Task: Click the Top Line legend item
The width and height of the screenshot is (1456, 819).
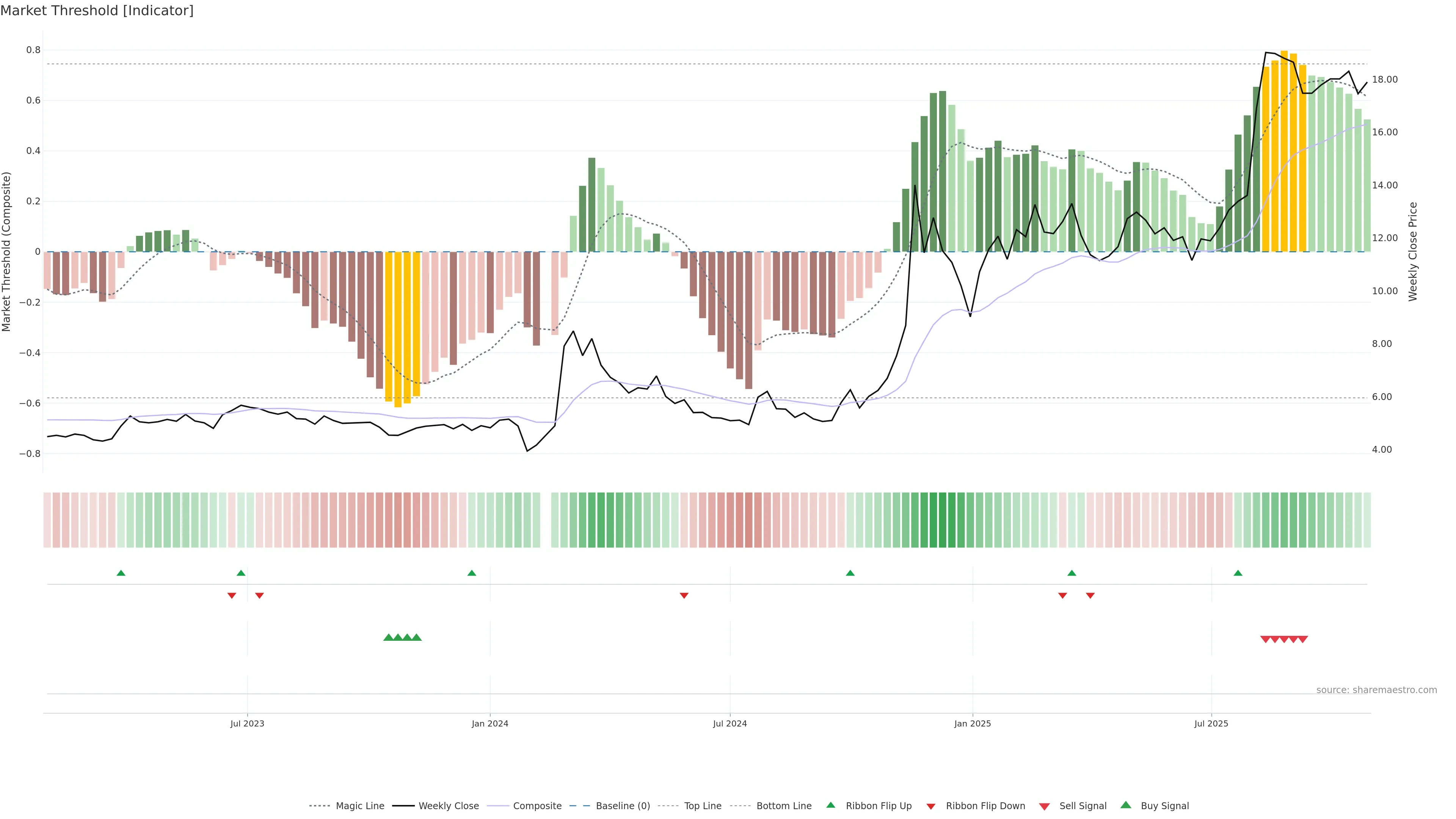Action: (703, 805)
